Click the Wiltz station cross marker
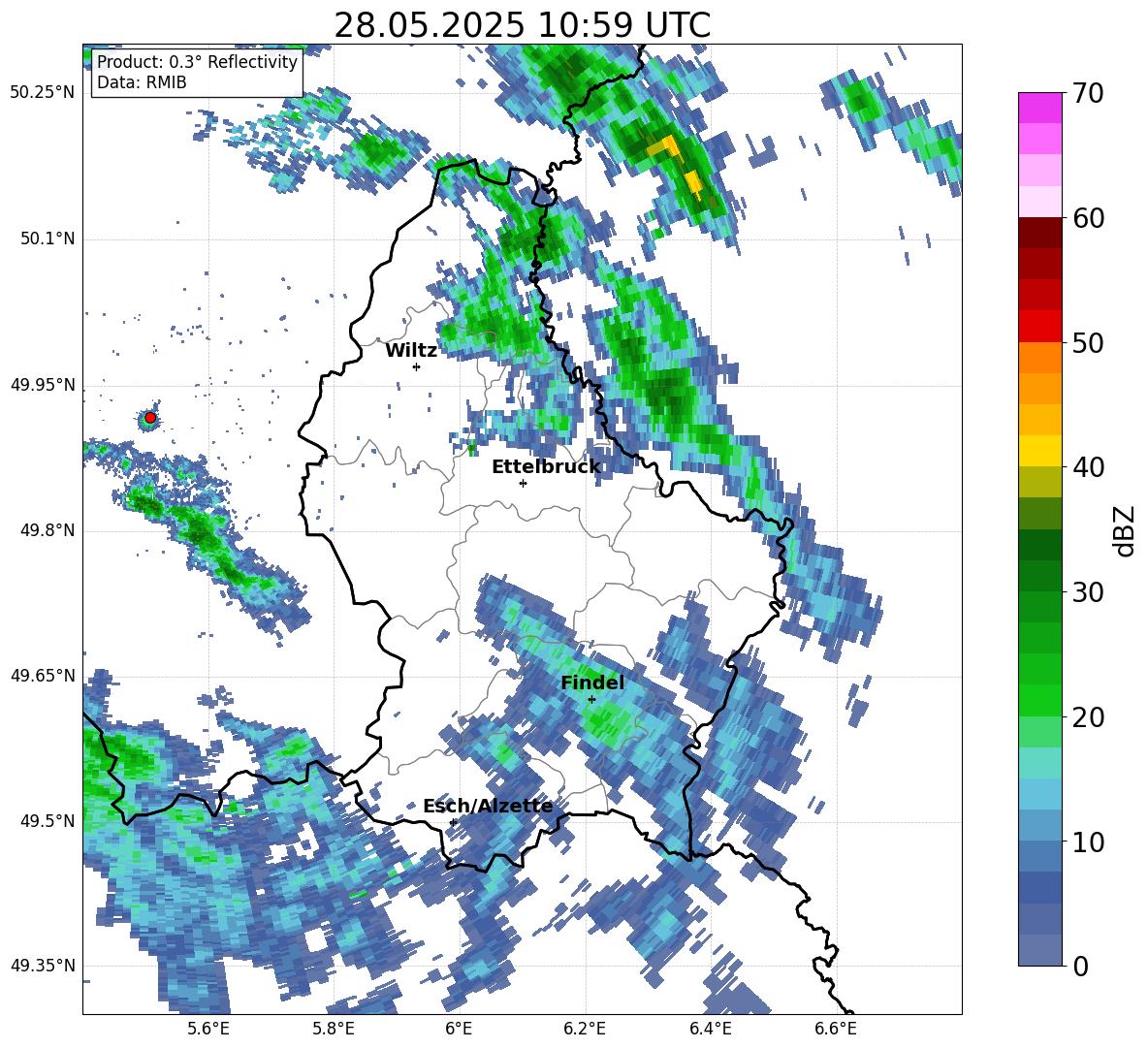 coord(416,366)
